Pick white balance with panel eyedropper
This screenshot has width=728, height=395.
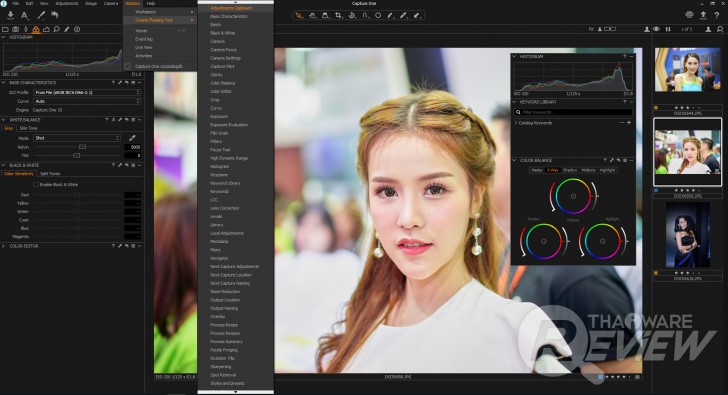132,138
